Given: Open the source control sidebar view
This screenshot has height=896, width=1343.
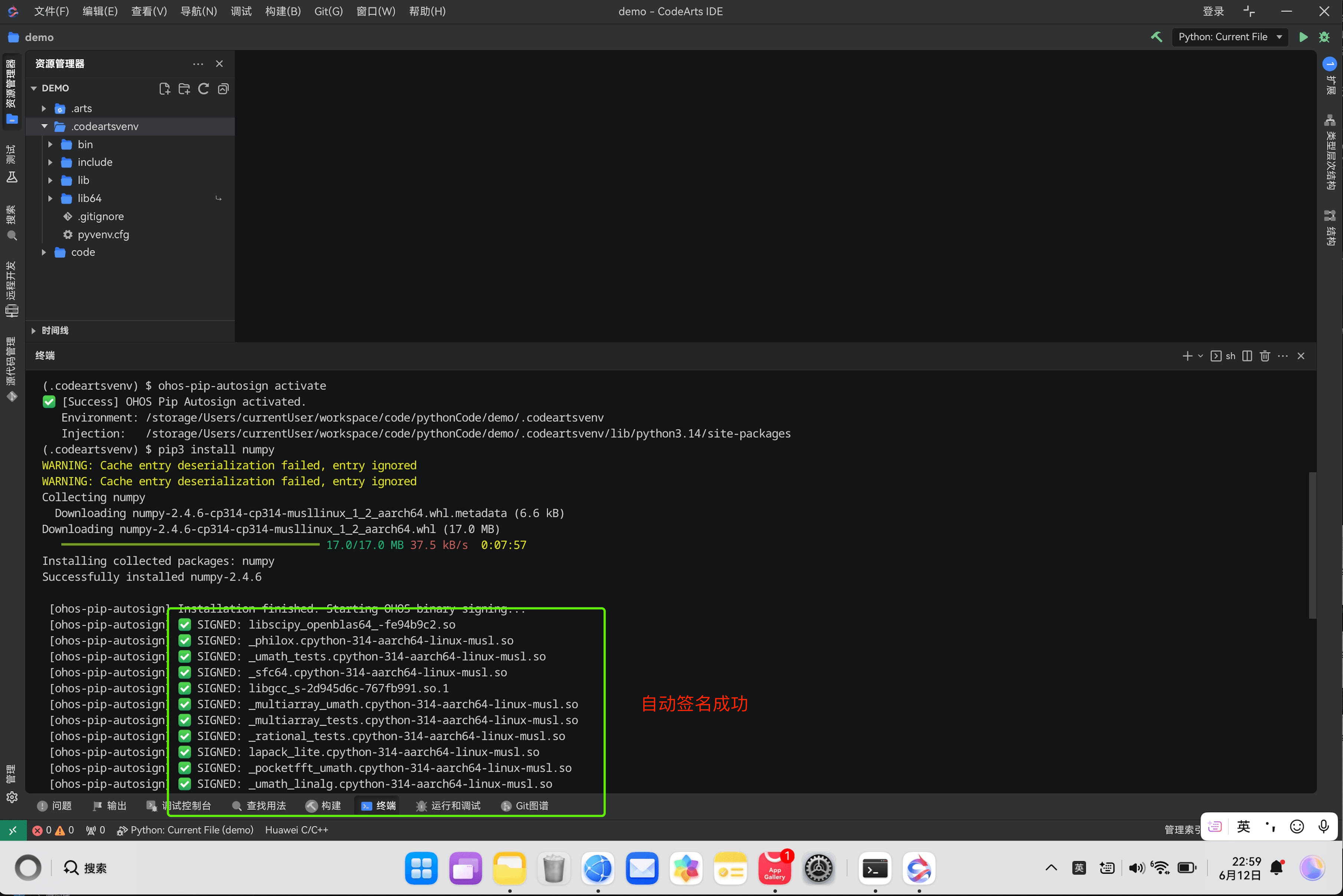Looking at the screenshot, I should click(12, 369).
